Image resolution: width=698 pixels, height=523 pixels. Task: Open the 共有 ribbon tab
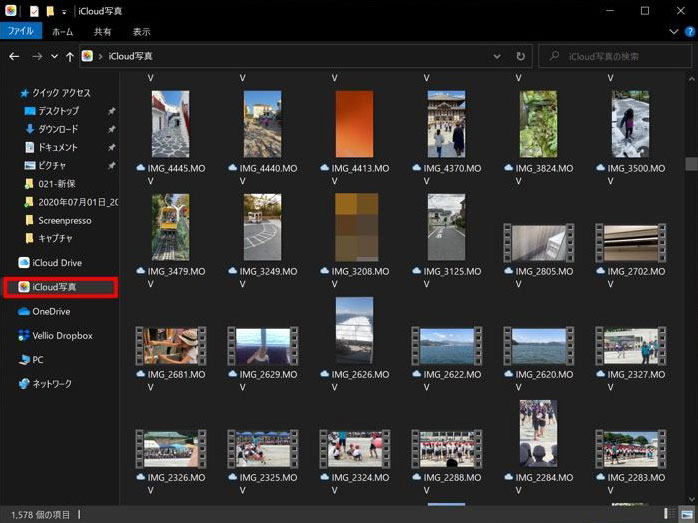103,32
